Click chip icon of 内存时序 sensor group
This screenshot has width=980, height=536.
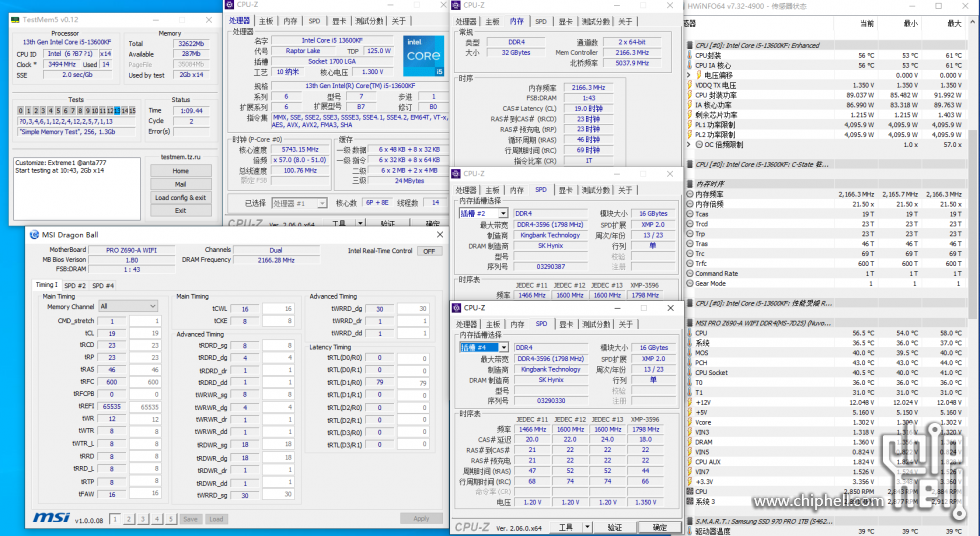pyautogui.click(x=689, y=184)
